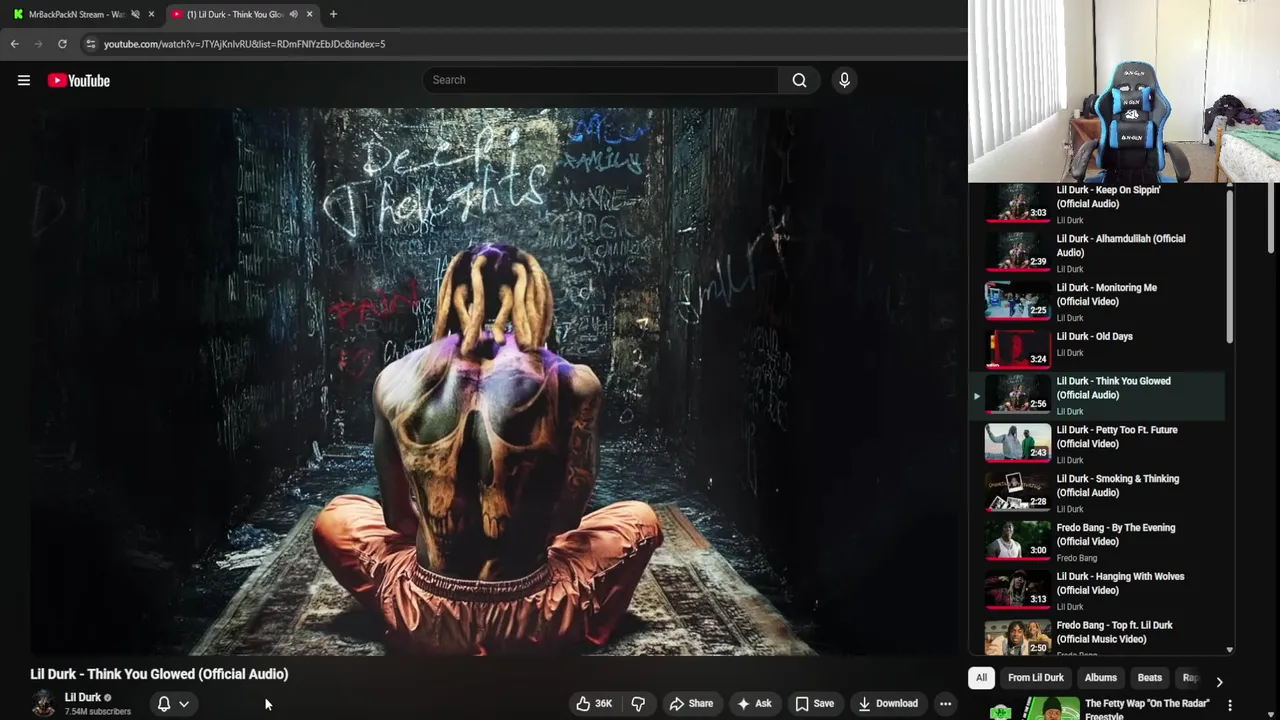The width and height of the screenshot is (1280, 720).
Task: Click the magnifier search button
Action: click(799, 80)
